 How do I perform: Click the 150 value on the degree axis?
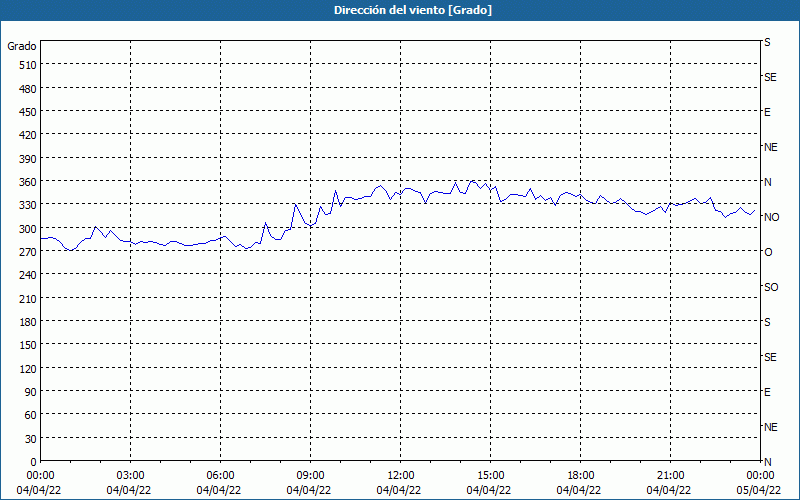(x=28, y=345)
